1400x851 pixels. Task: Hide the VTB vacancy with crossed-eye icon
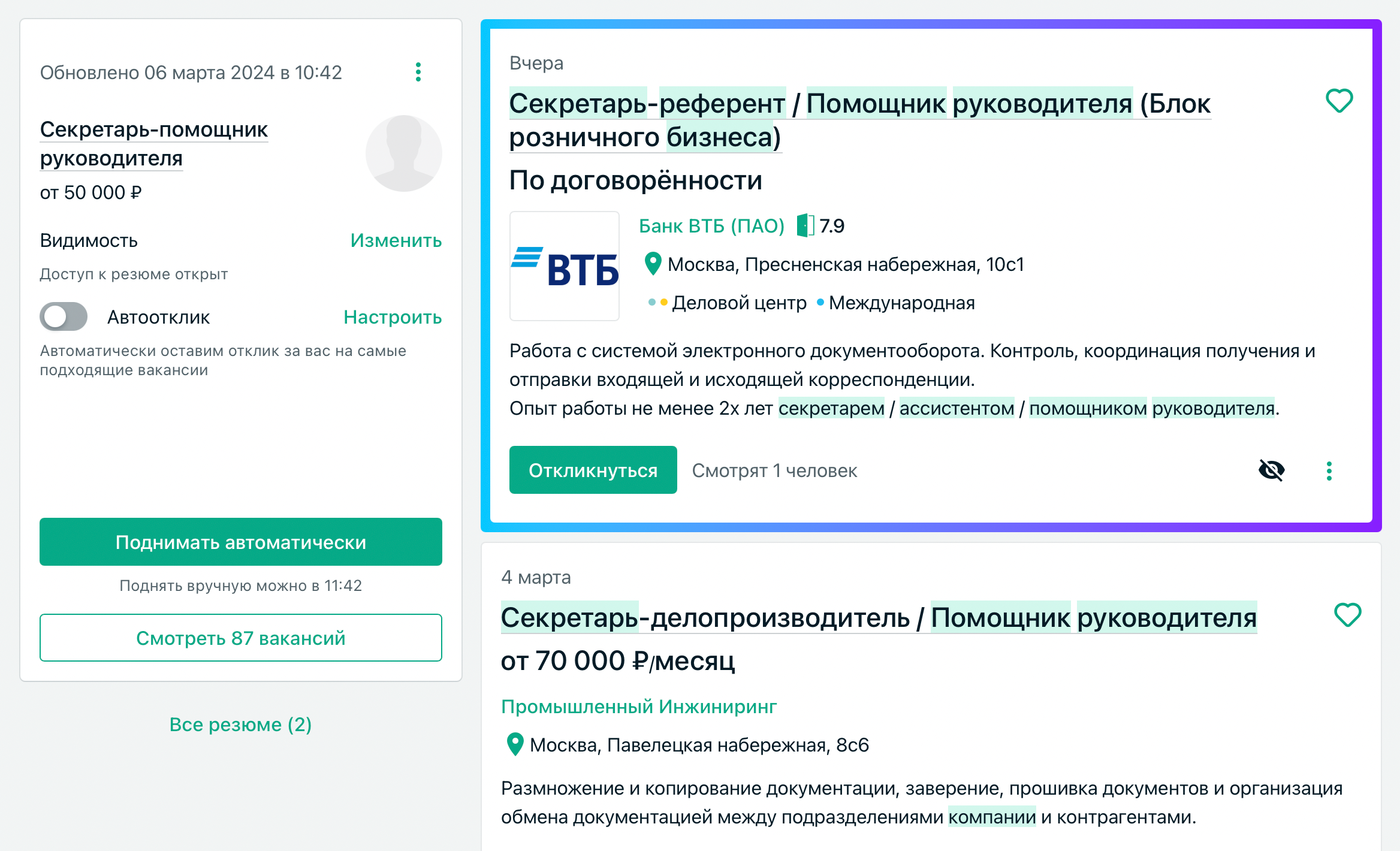coord(1272,470)
